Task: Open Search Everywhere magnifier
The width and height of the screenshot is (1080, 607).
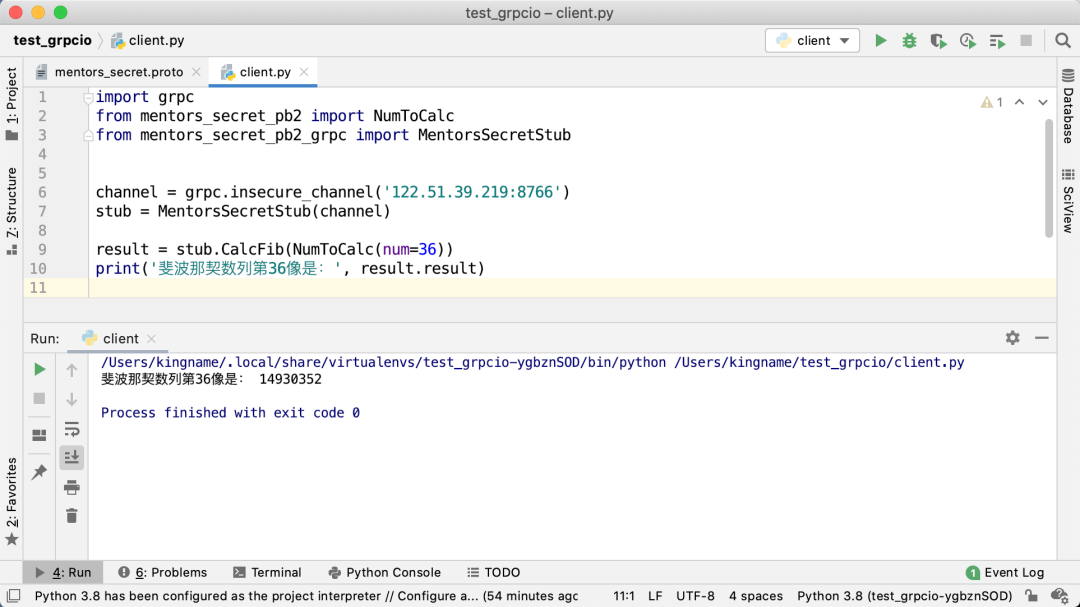Action: coord(1063,41)
